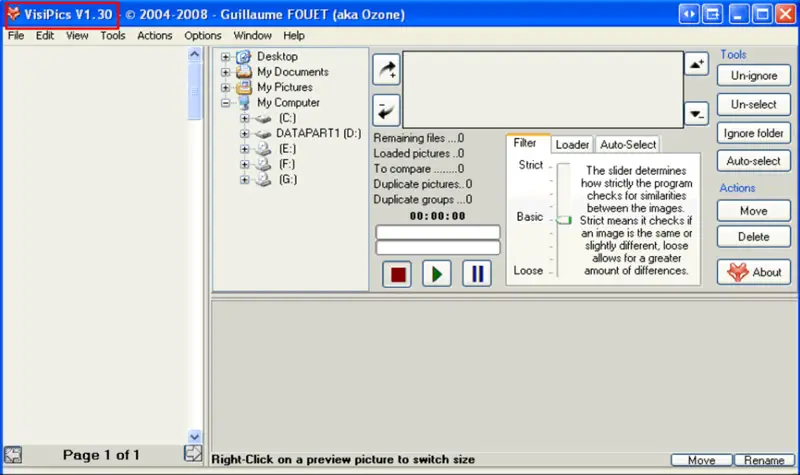Click the preview pane scroll down arrow
The image size is (800, 475).
194,436
